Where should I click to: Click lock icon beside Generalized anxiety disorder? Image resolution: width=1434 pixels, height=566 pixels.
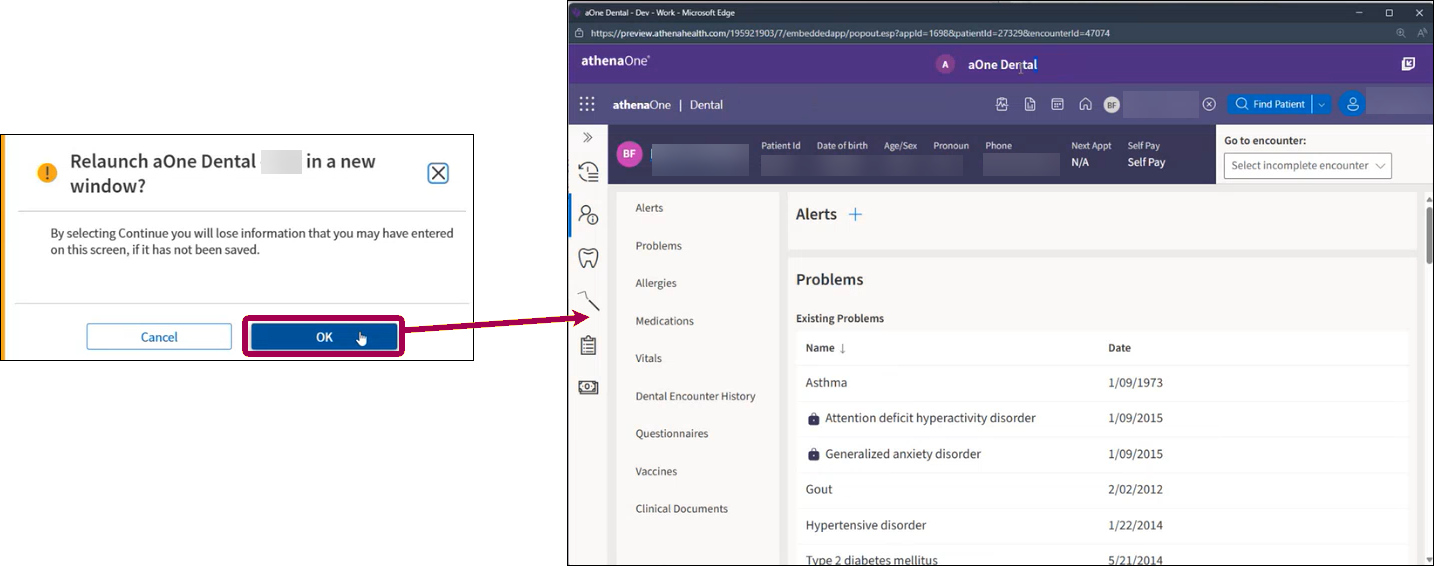coord(813,455)
